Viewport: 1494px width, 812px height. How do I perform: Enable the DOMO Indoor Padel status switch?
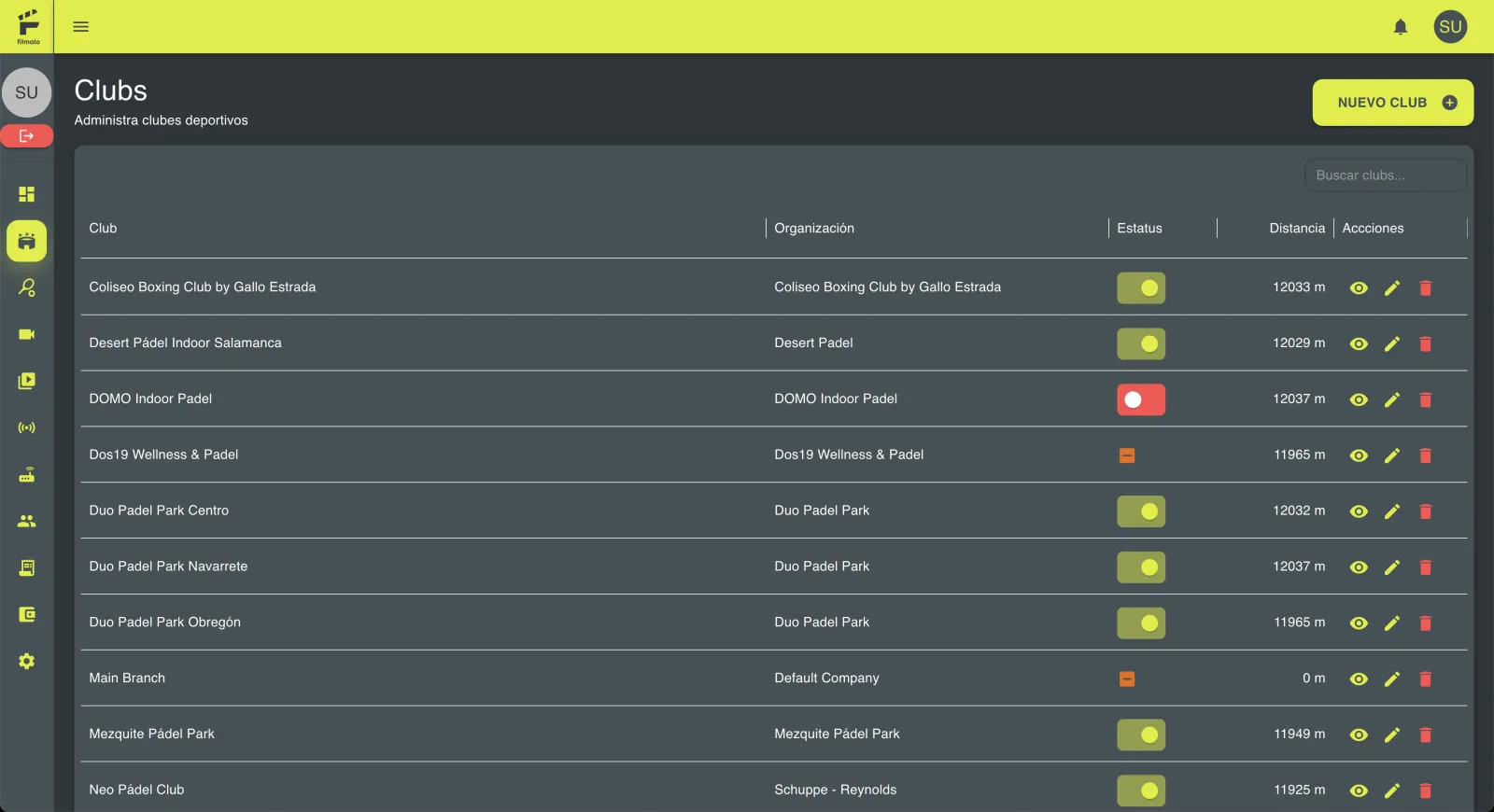(1141, 399)
